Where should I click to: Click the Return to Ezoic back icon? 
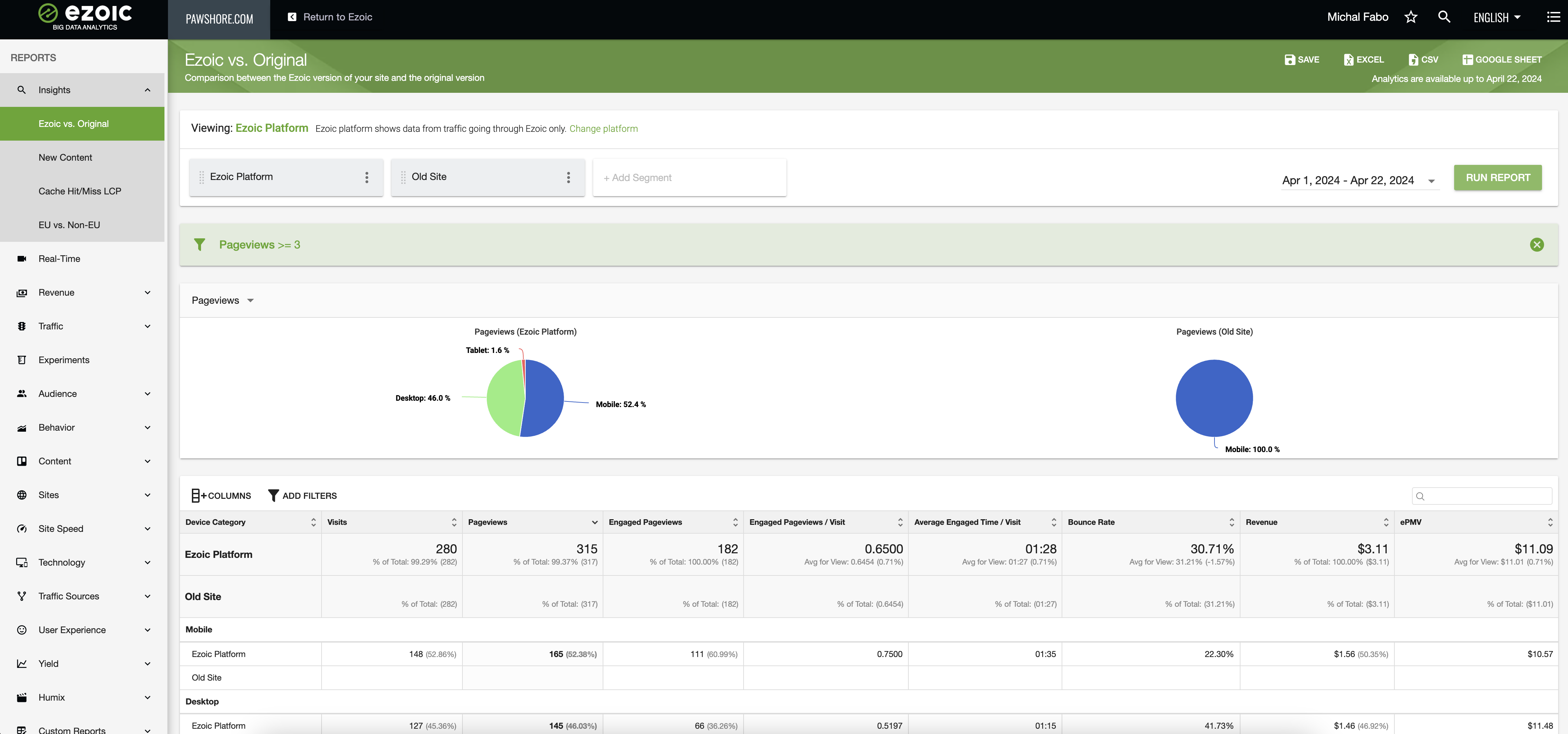(292, 17)
